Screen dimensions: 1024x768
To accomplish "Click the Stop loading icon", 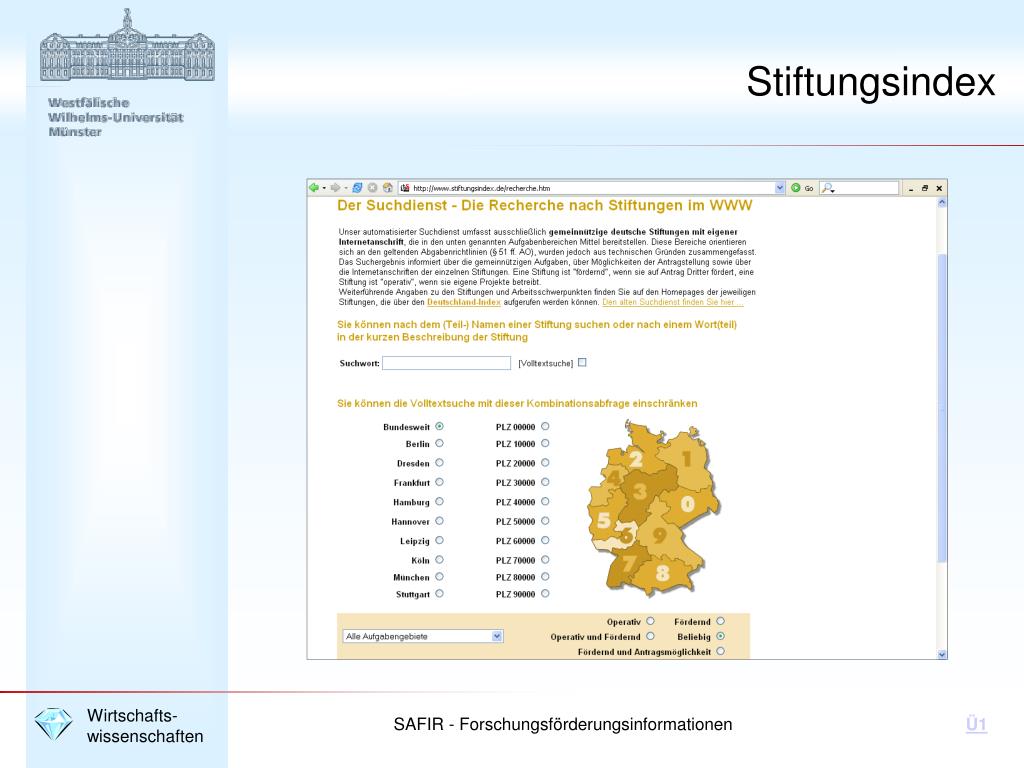I will pyautogui.click(x=372, y=188).
